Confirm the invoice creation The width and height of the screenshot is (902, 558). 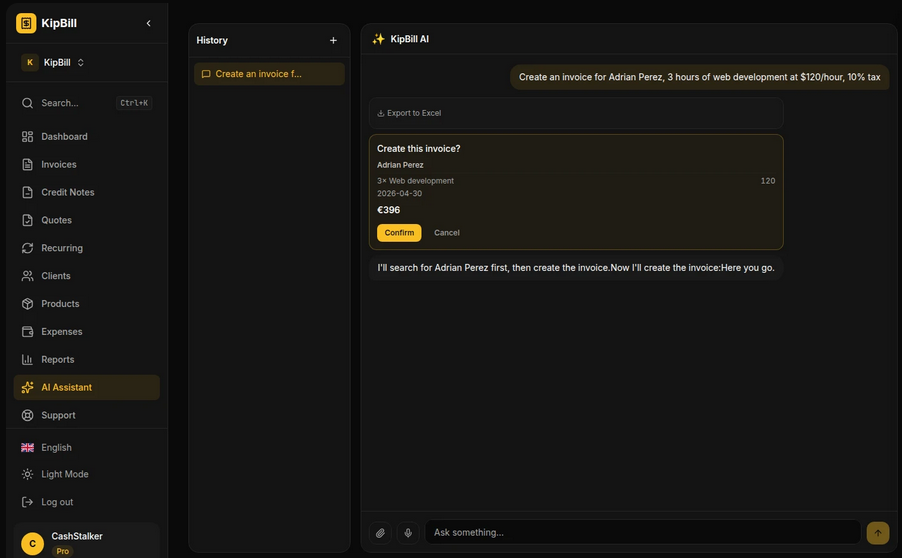[x=399, y=233]
